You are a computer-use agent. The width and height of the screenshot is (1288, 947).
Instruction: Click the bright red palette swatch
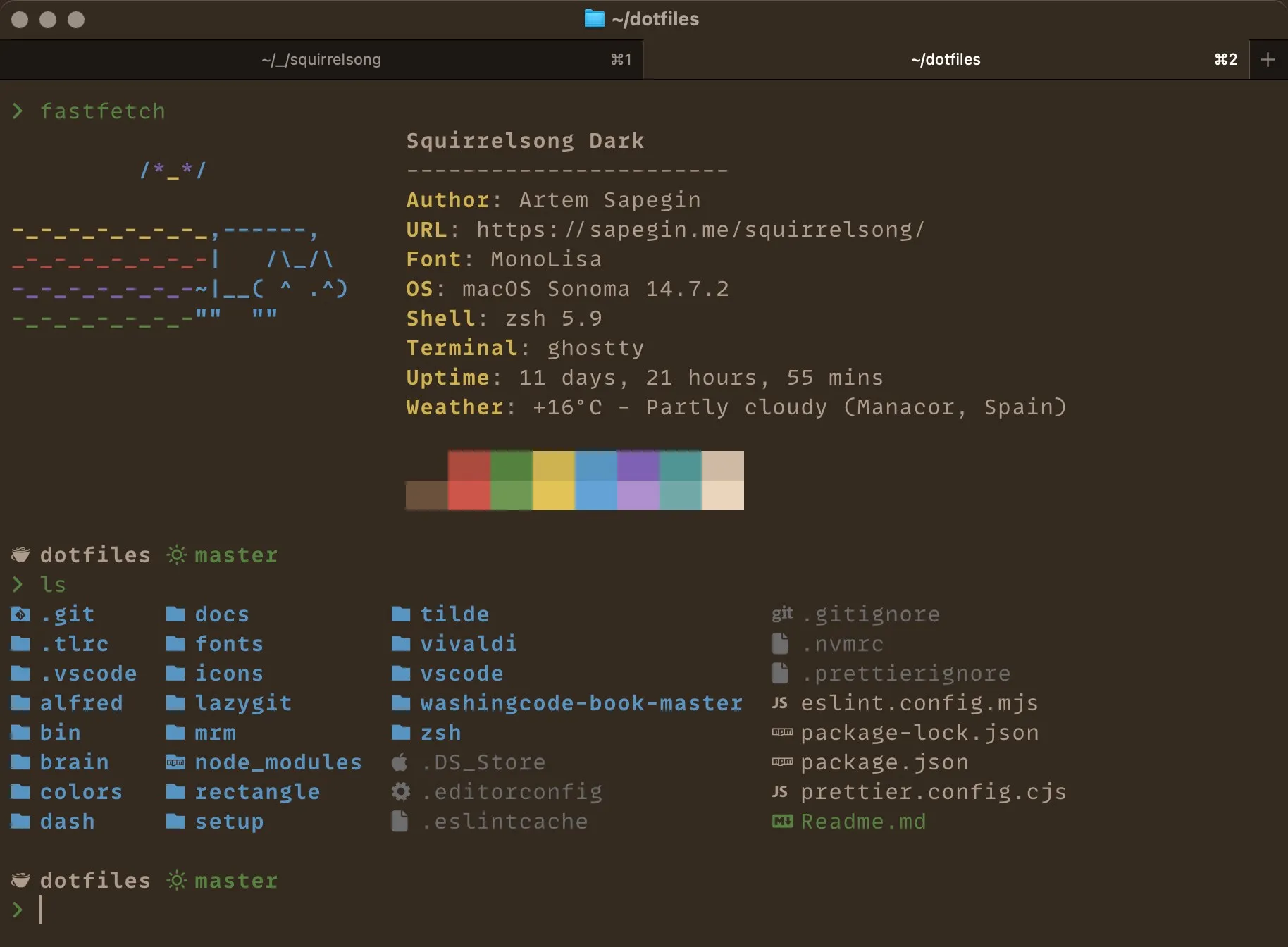[x=469, y=495]
